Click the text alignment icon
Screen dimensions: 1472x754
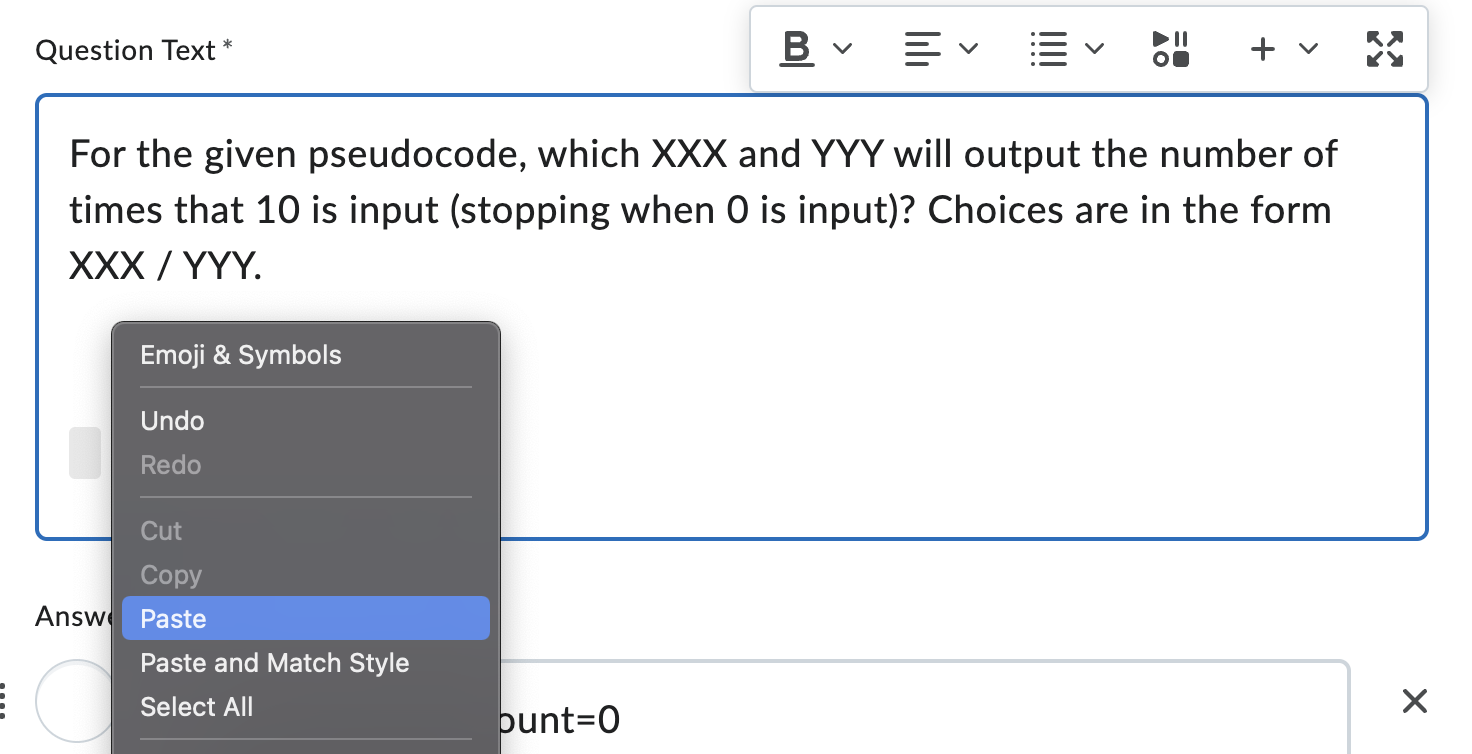(x=922, y=48)
